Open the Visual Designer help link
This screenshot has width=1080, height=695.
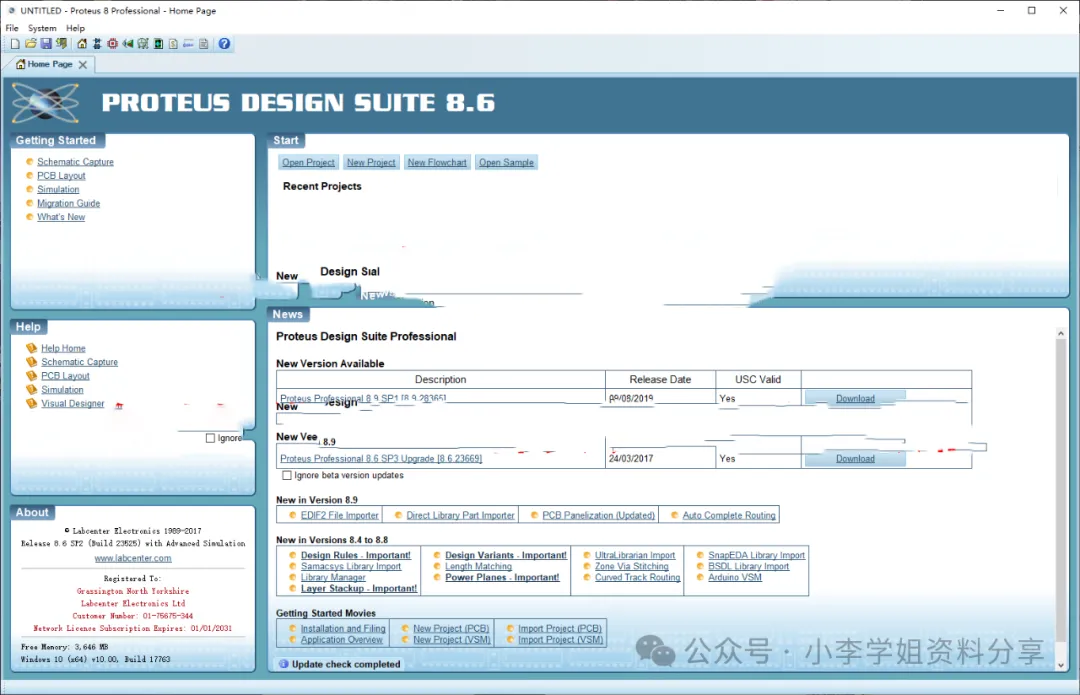pyautogui.click(x=72, y=404)
